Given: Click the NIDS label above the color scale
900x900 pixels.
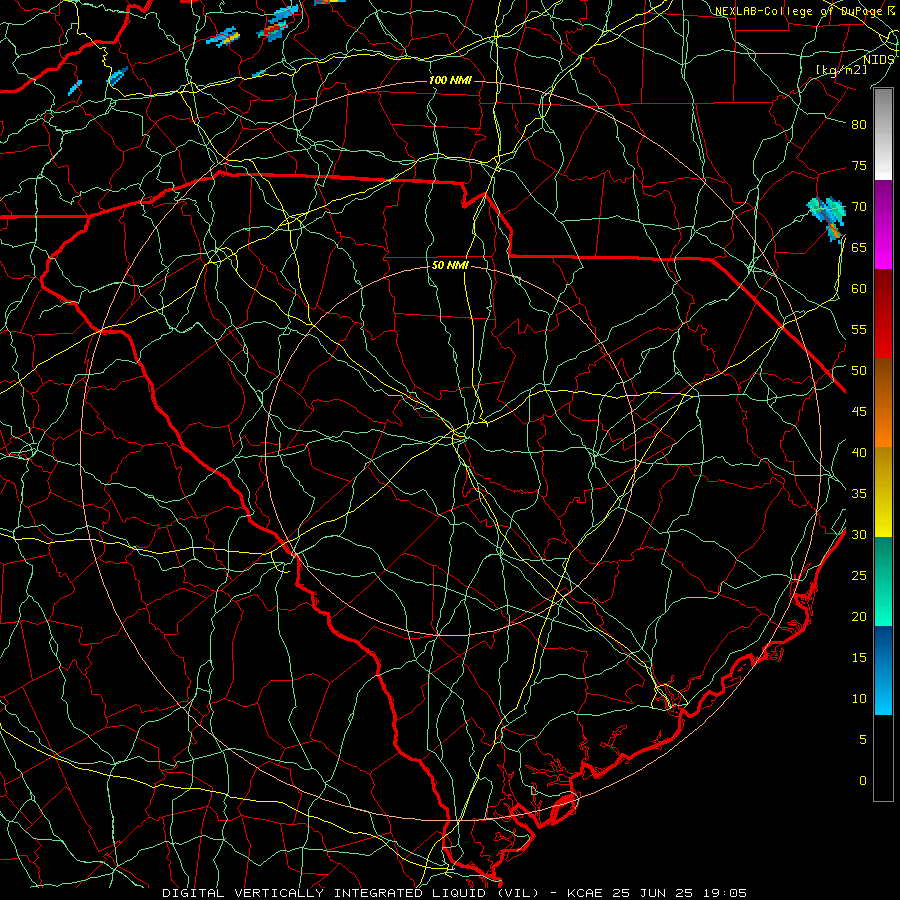Looking at the screenshot, I should coord(878,60).
